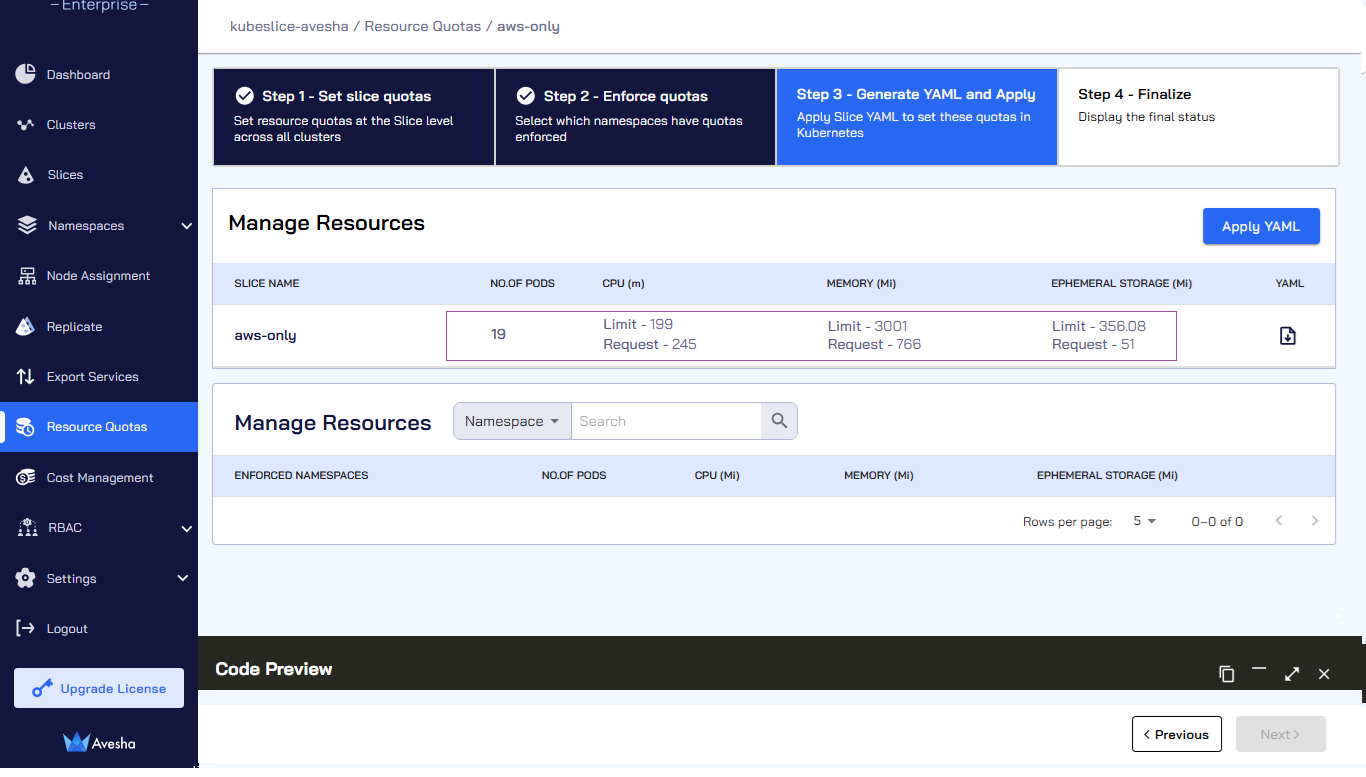1366x777 pixels.
Task: Download YAML for aws-only slice
Action: click(1288, 336)
